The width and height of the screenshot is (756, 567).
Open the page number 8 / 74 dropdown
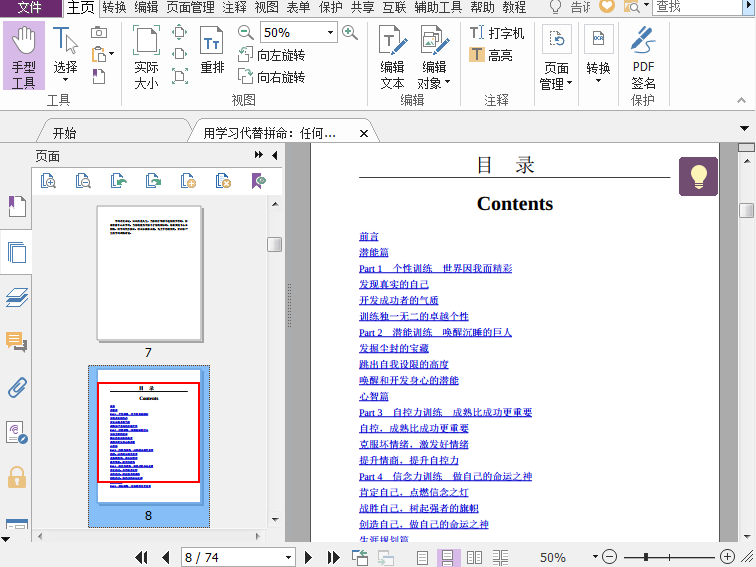(x=288, y=558)
